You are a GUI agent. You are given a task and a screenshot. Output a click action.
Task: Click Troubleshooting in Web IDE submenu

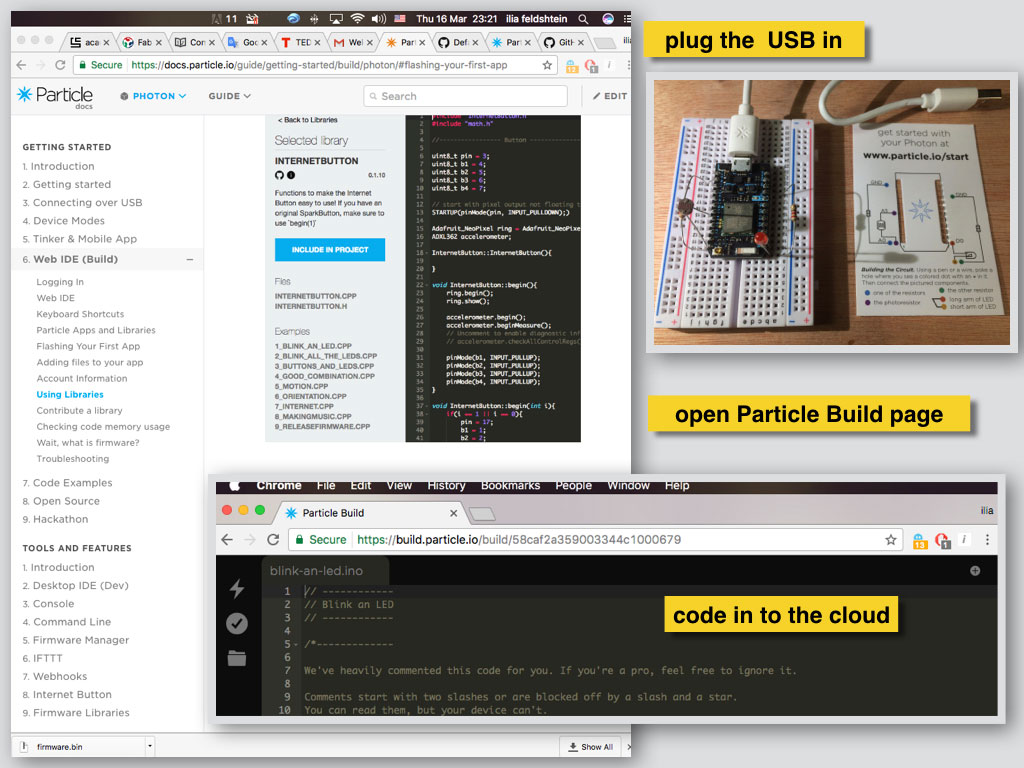coord(72,458)
